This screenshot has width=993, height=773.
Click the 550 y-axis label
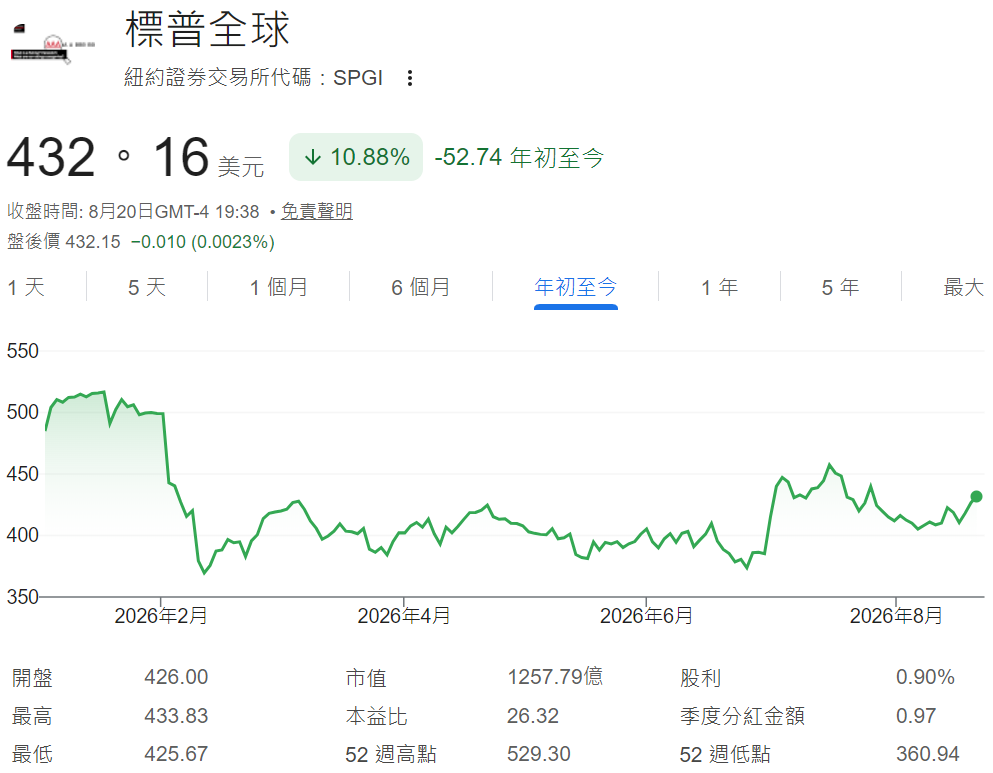click(x=23, y=351)
